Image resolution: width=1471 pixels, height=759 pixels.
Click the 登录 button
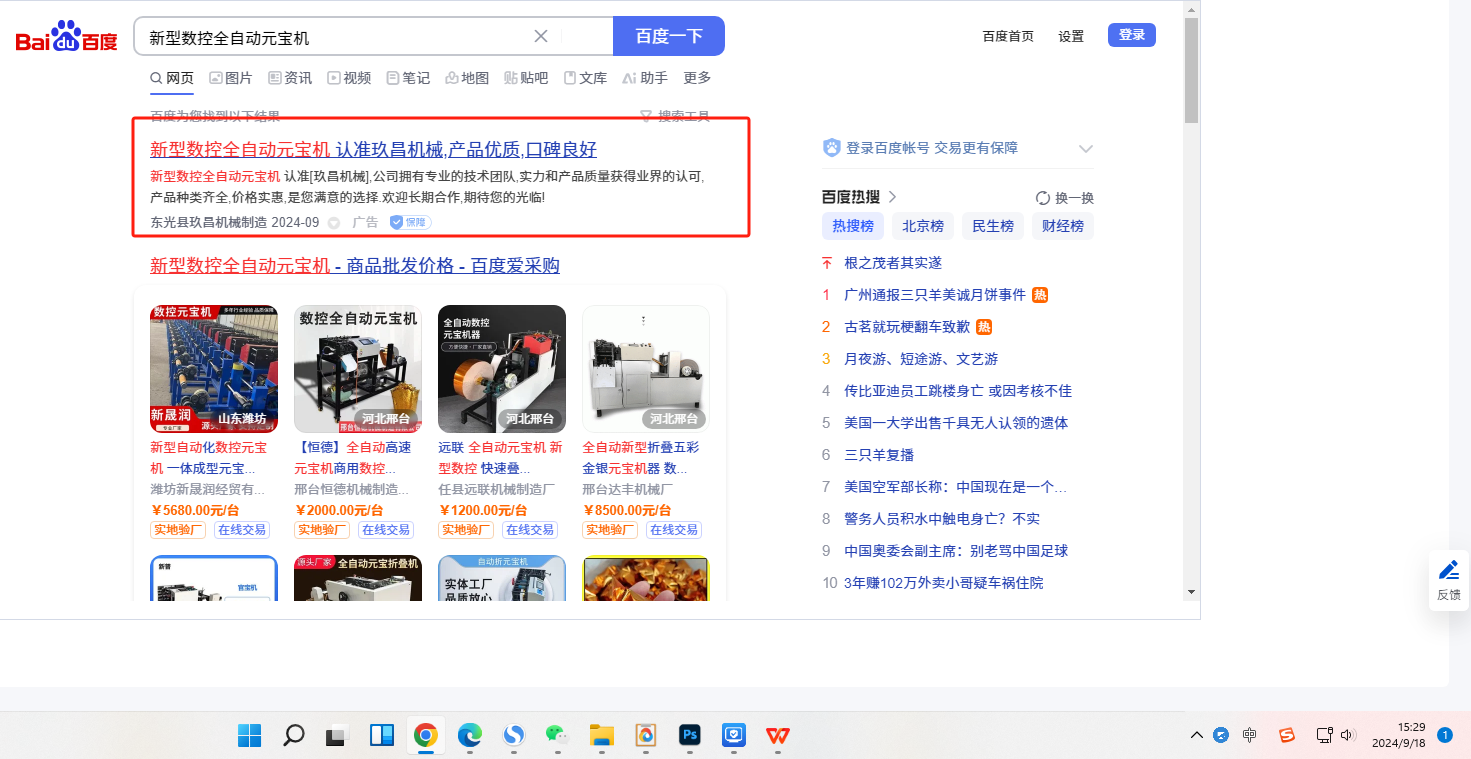coord(1132,35)
